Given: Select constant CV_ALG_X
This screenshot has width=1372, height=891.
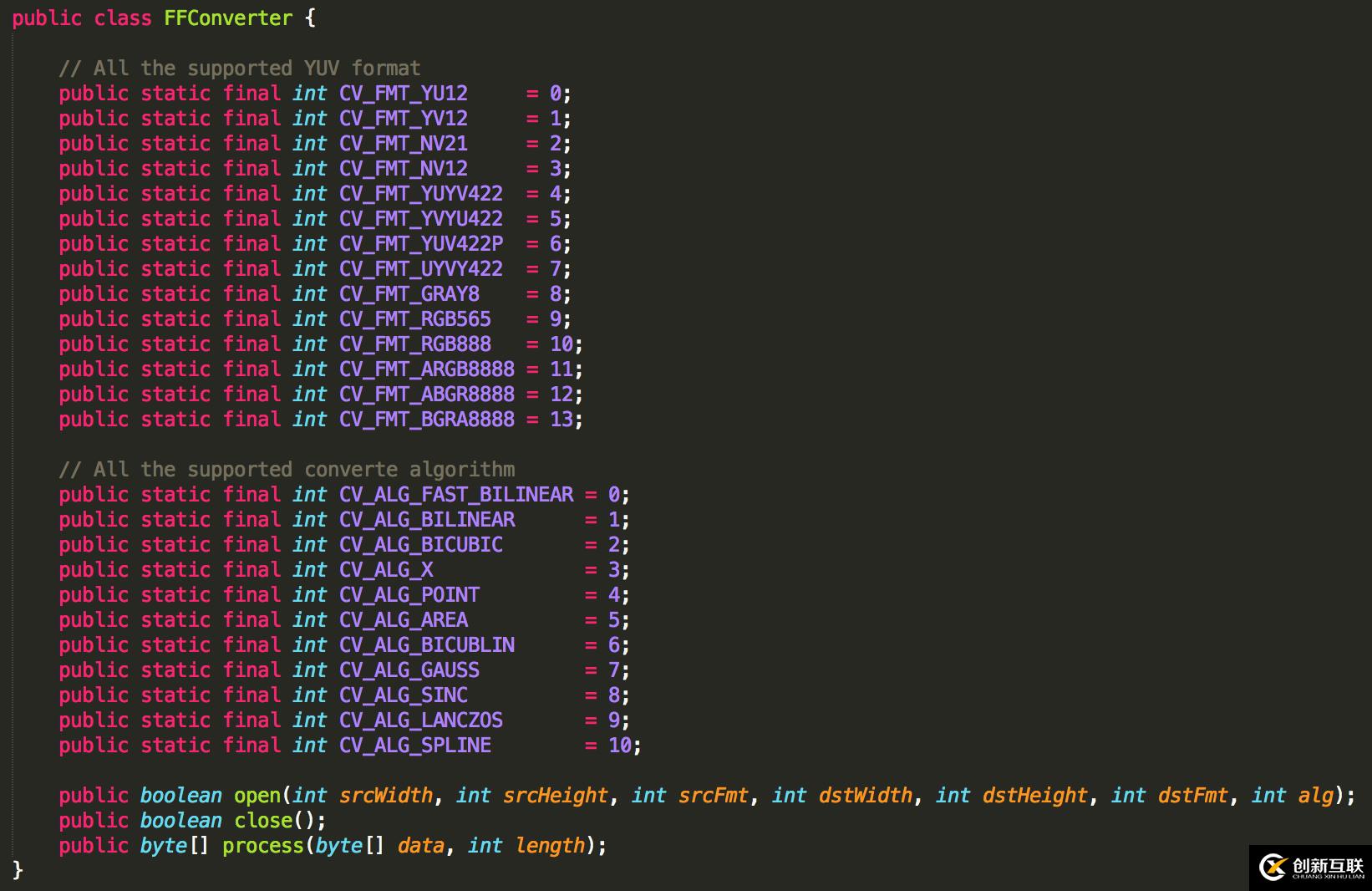Looking at the screenshot, I should (x=386, y=569).
